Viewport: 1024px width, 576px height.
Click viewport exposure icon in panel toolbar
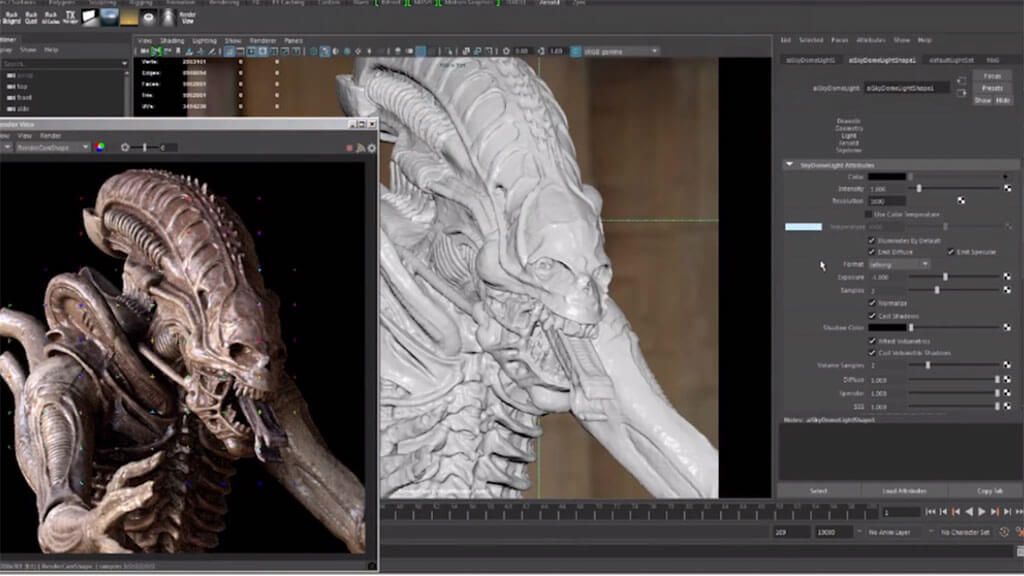click(506, 51)
